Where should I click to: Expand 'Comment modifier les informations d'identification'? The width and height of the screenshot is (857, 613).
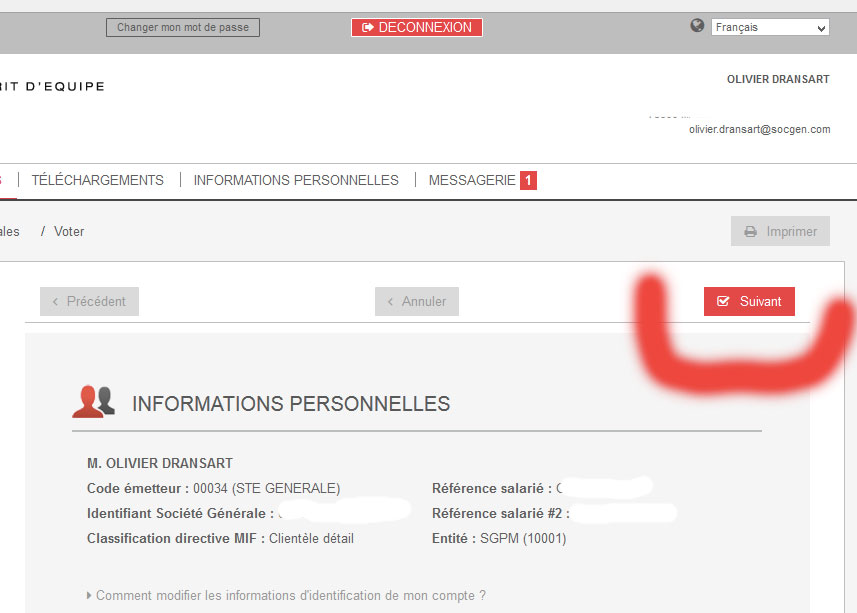point(286,596)
